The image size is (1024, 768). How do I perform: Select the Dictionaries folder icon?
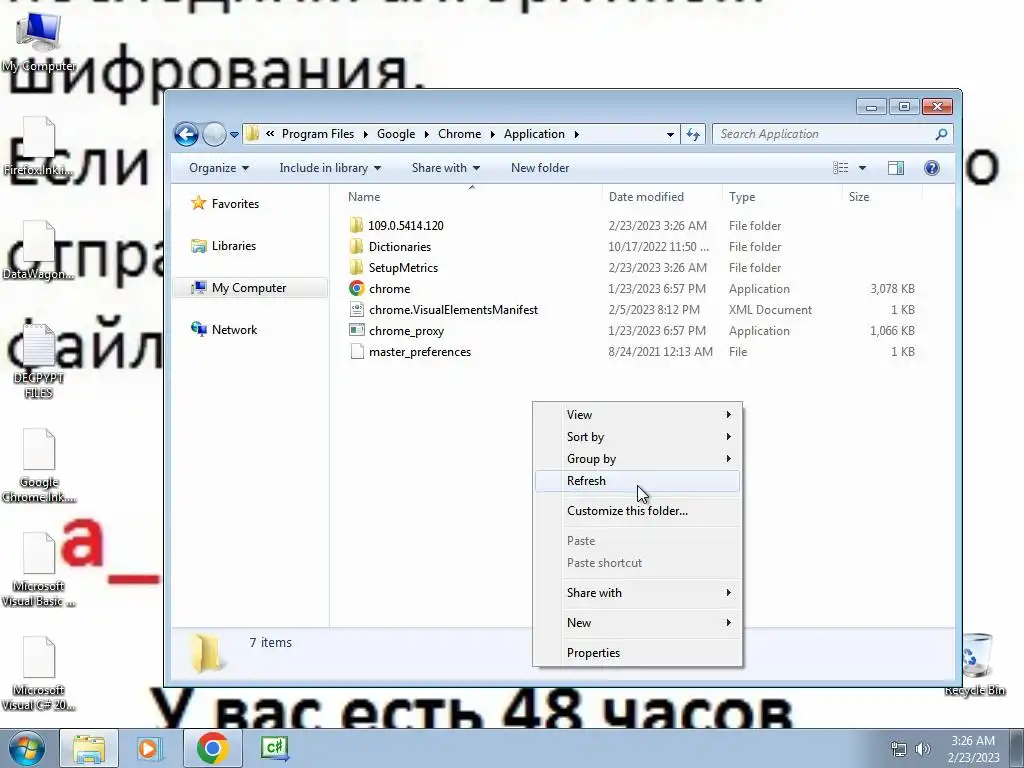point(356,247)
